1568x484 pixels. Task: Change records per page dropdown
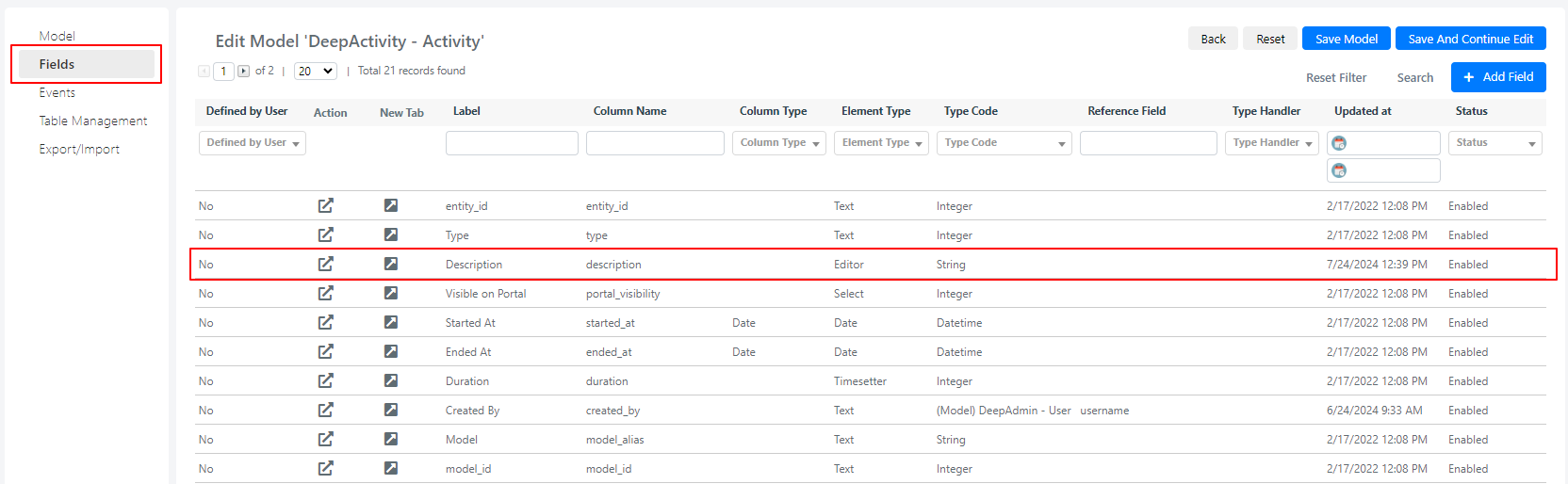pos(316,71)
